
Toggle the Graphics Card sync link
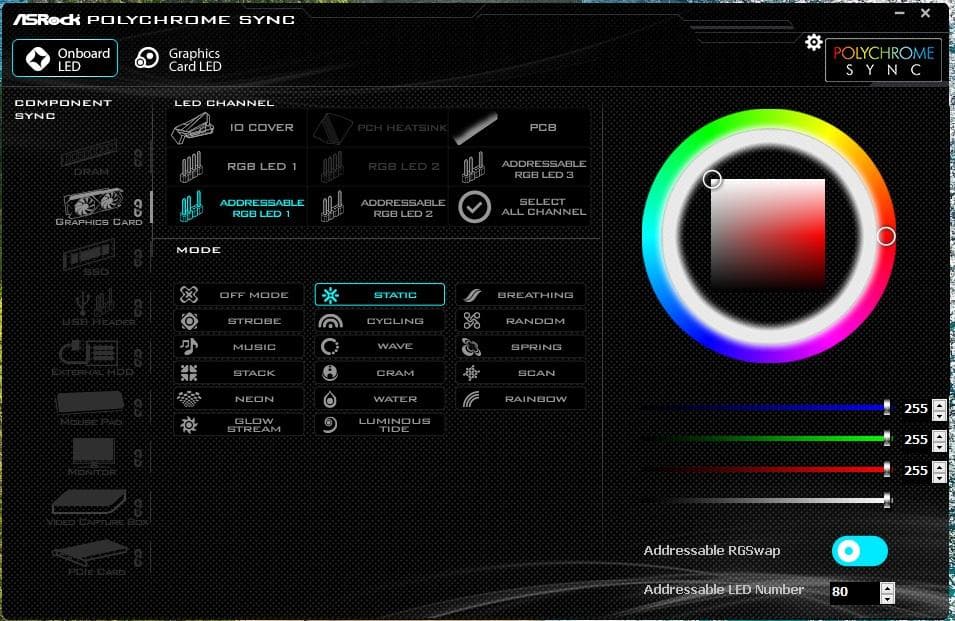(x=139, y=207)
